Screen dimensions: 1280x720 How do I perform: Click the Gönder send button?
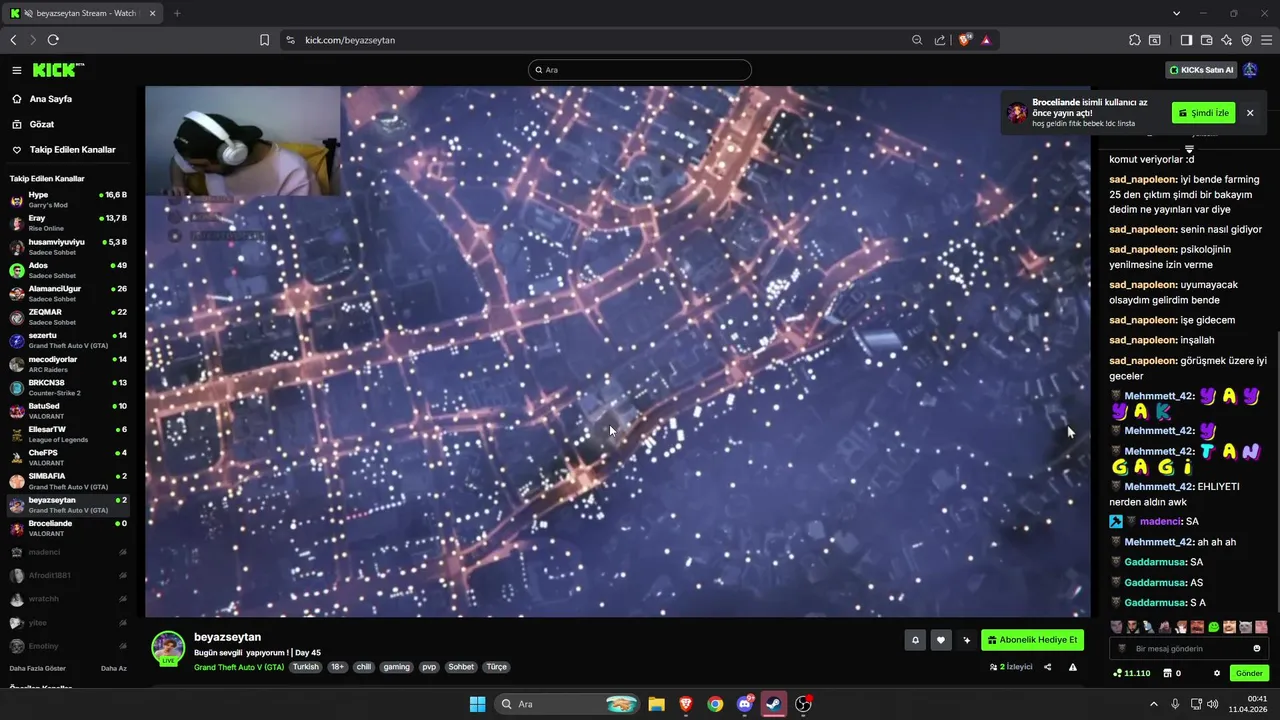click(1249, 673)
